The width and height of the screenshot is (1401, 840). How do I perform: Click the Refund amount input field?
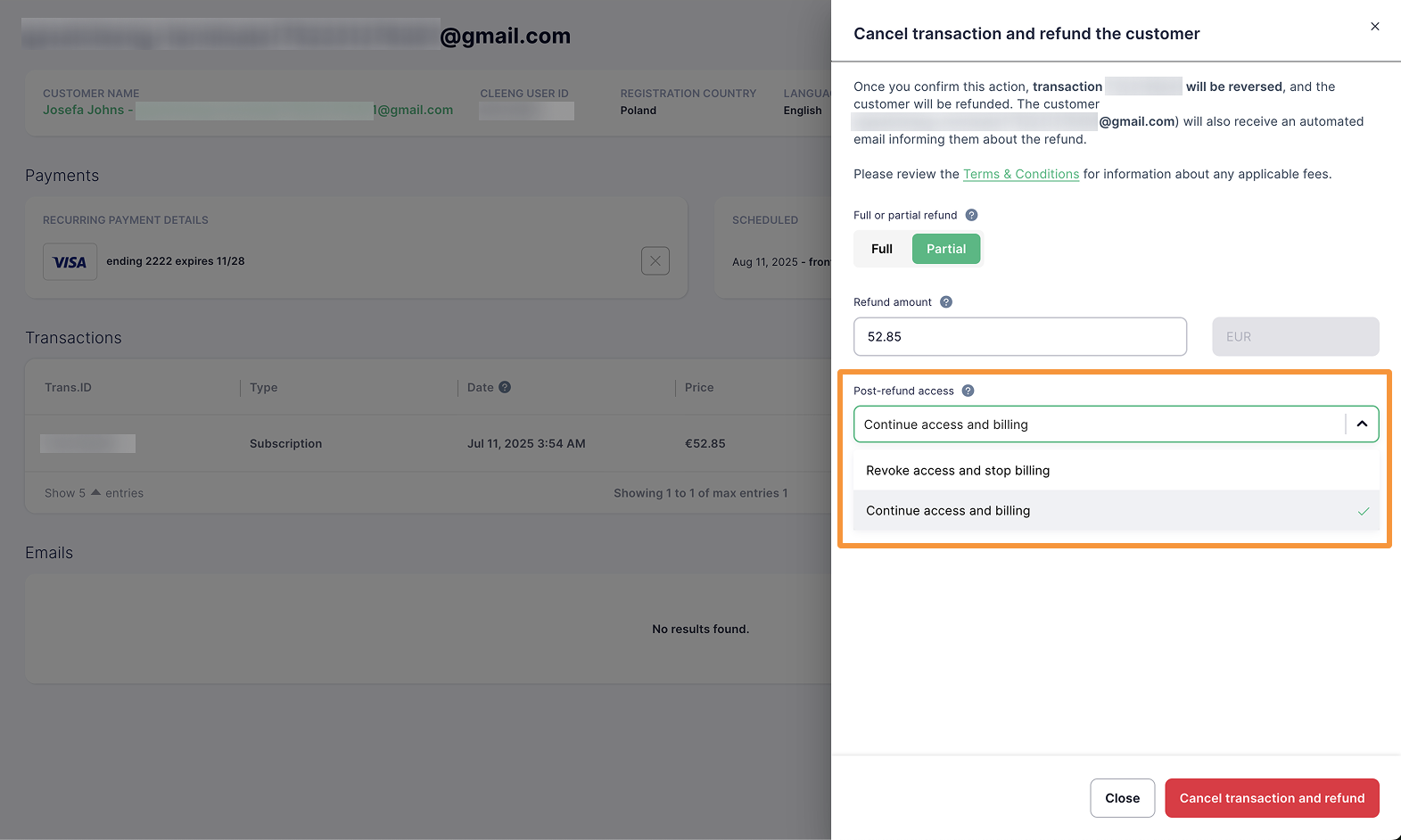1019,337
